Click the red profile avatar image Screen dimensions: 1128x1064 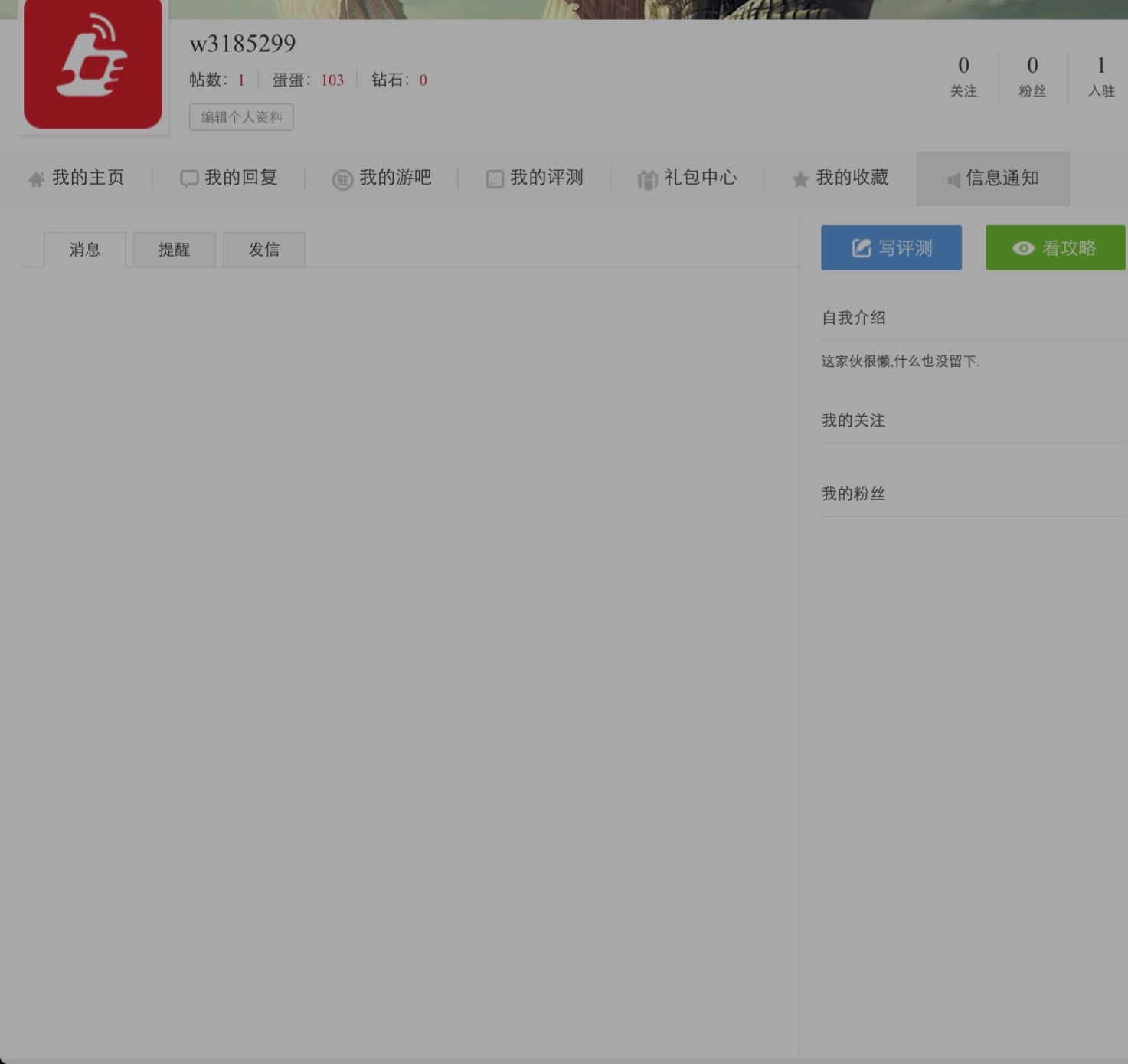93,64
